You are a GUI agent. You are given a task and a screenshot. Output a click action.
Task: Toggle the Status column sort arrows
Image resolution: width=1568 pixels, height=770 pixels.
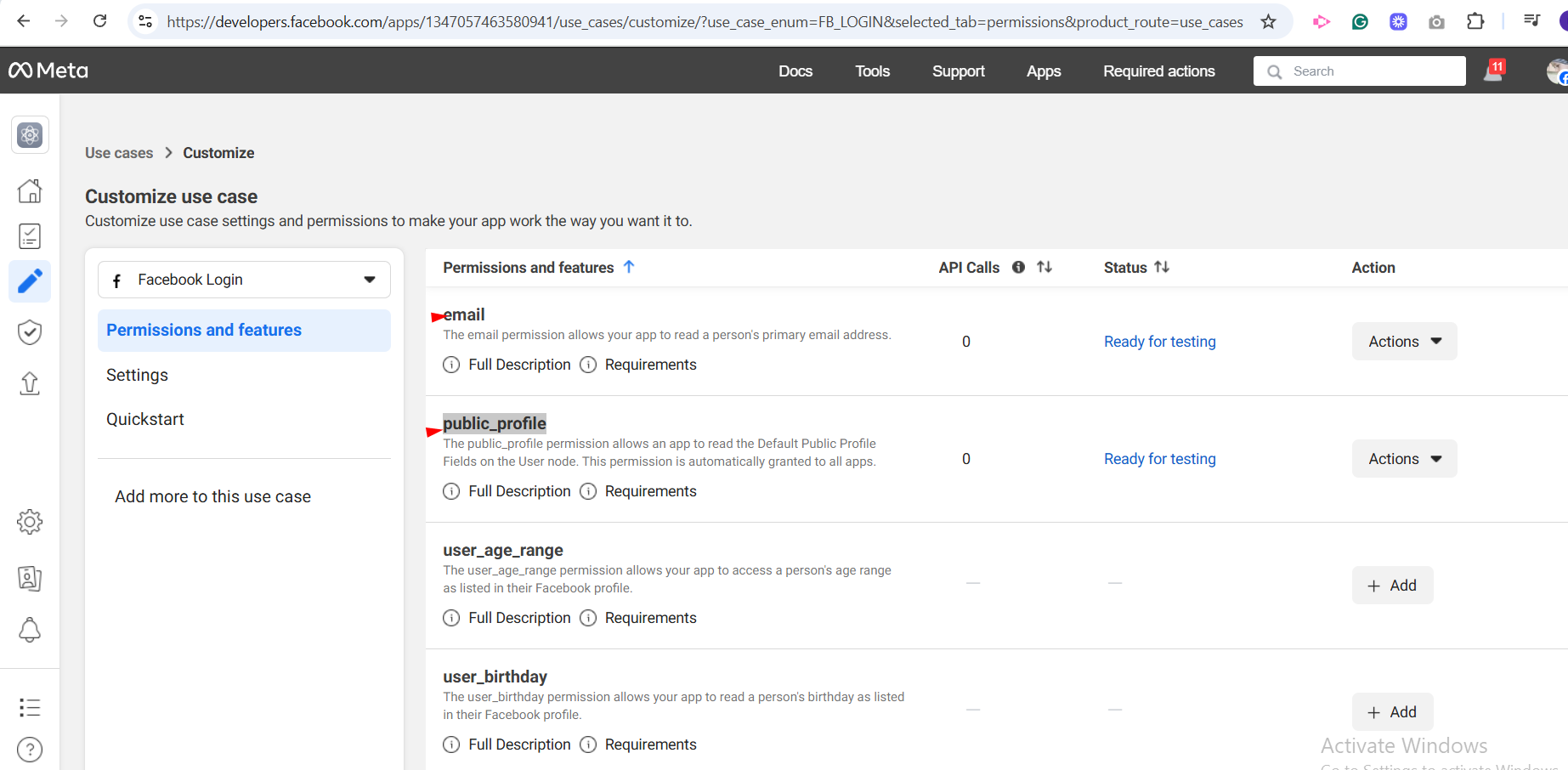click(1162, 267)
